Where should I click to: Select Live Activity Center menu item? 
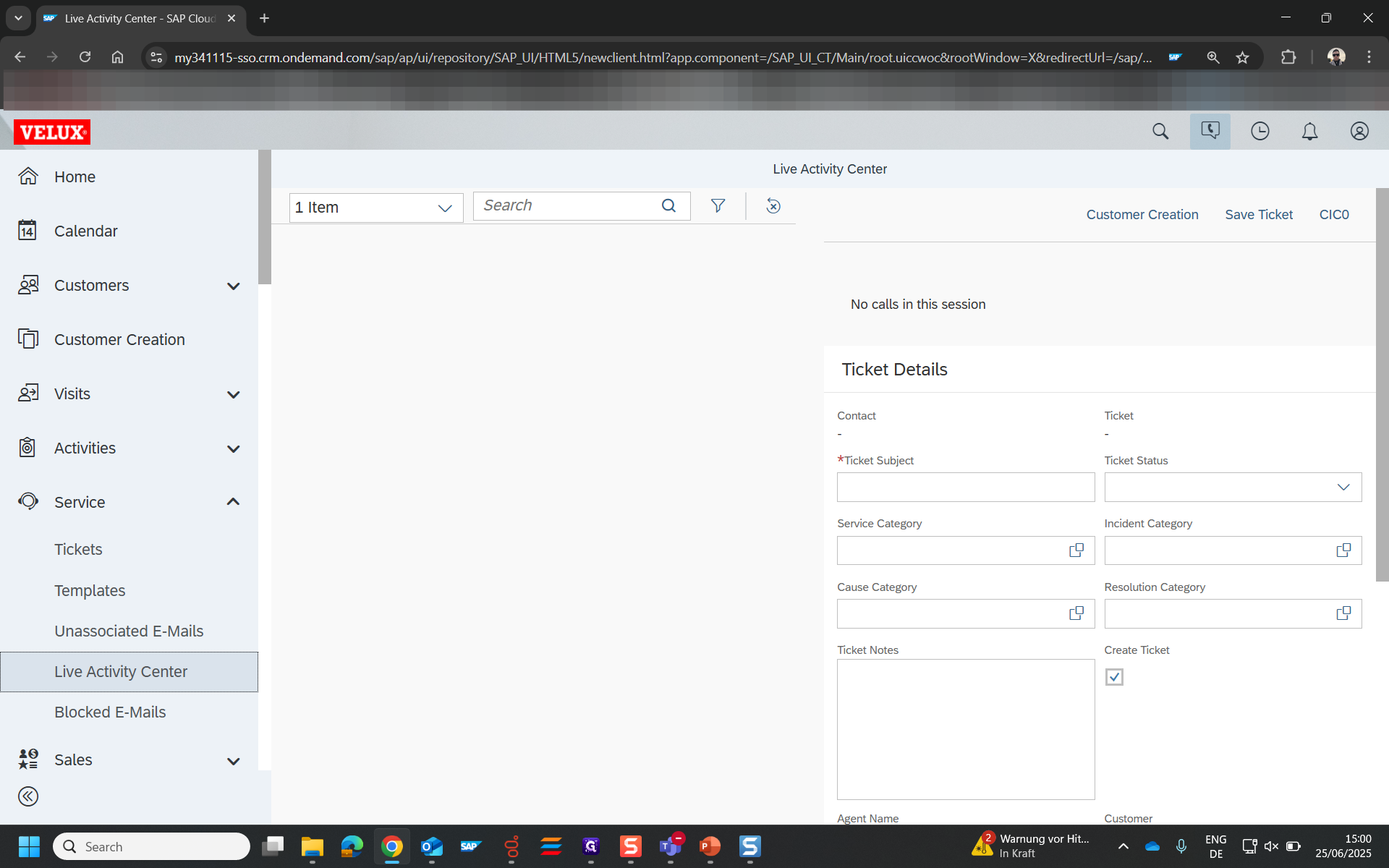point(129,672)
